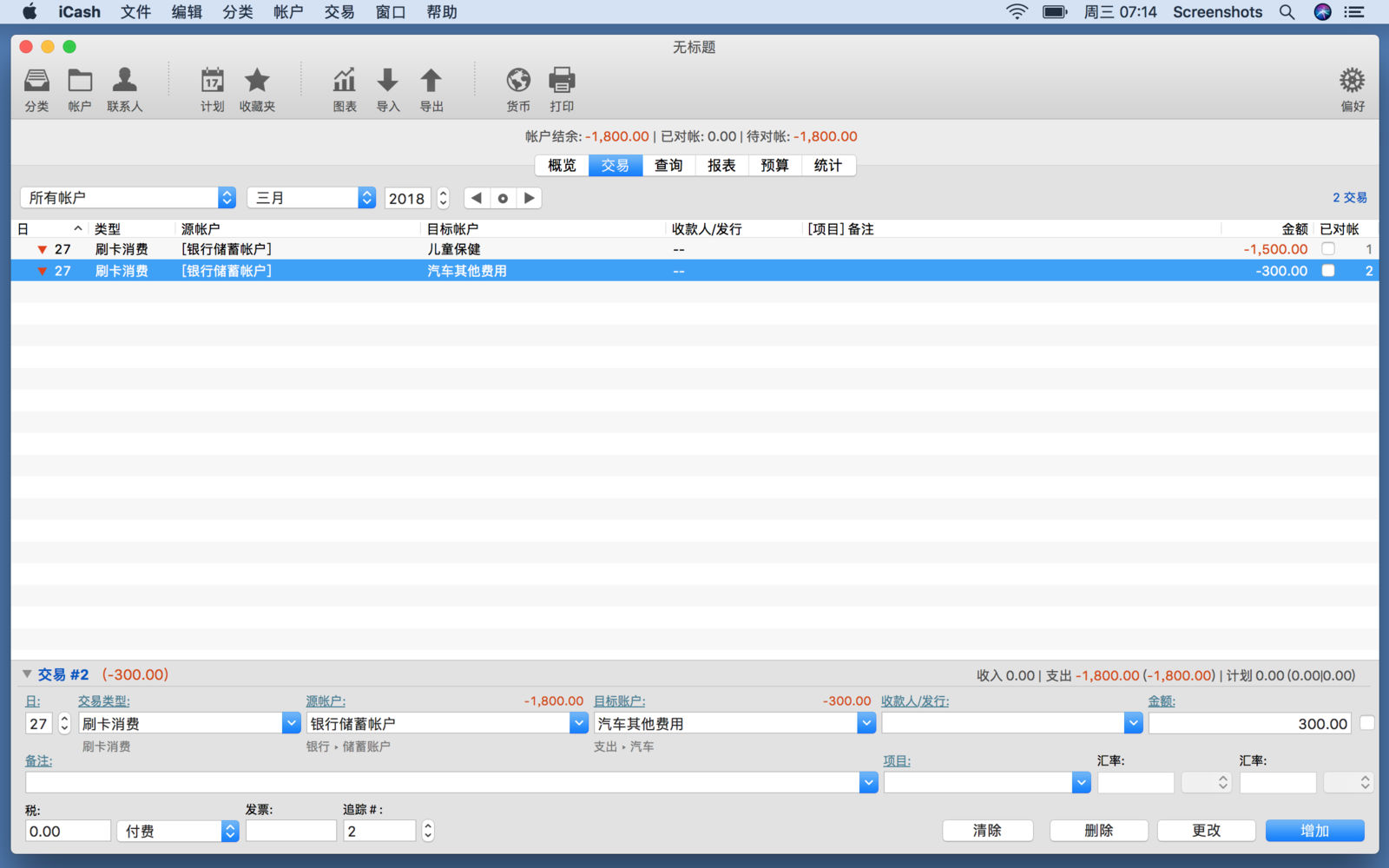Viewport: 1389px width, 868px height.
Task: Switch to the 概览 tab
Action: [x=562, y=165]
